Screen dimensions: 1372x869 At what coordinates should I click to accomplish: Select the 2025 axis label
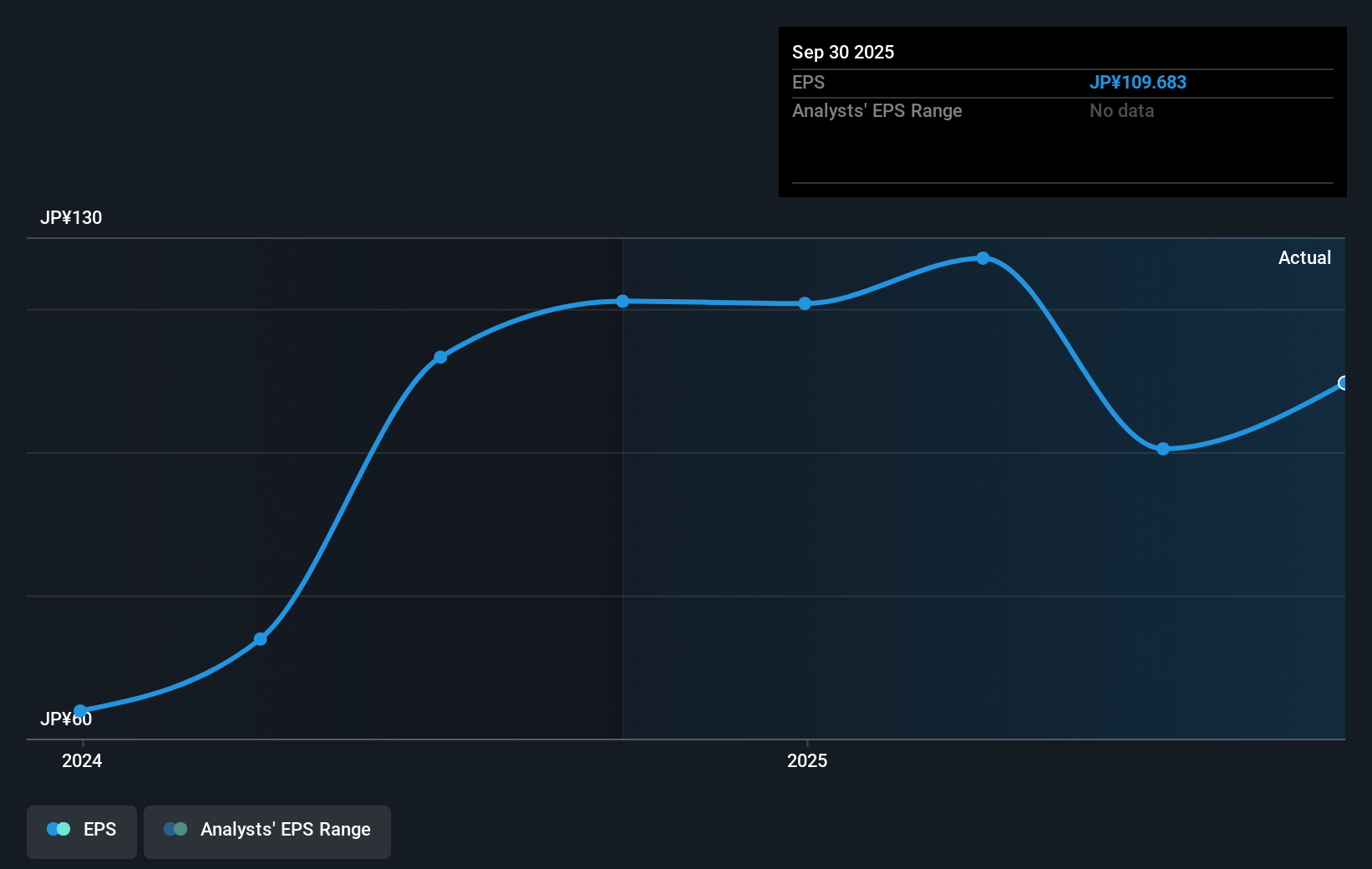pyautogui.click(x=807, y=761)
